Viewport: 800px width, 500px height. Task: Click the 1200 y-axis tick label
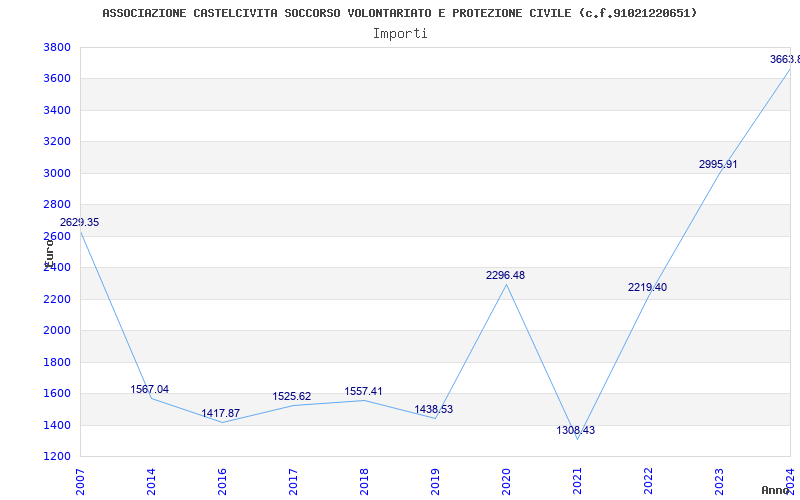57,456
